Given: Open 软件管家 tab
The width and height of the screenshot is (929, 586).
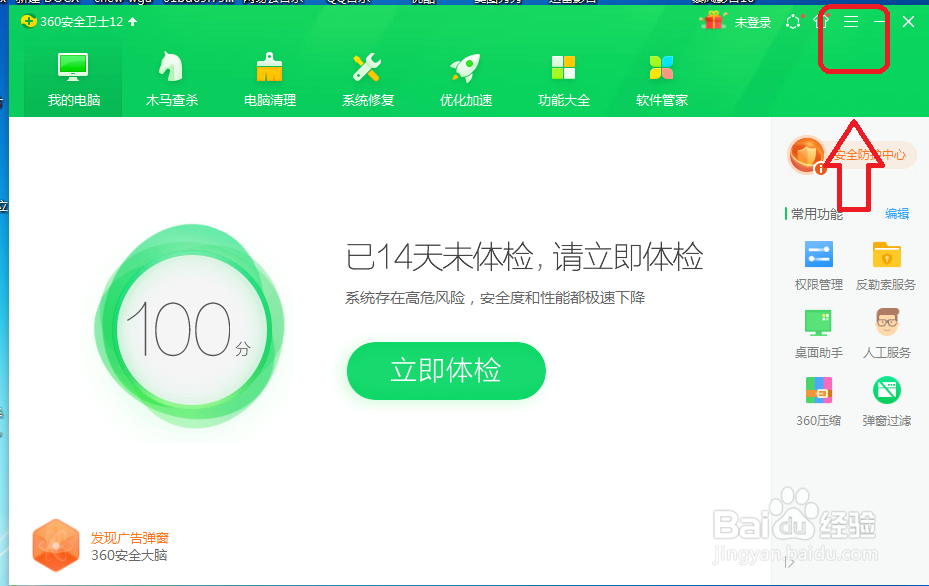Looking at the screenshot, I should (x=662, y=80).
